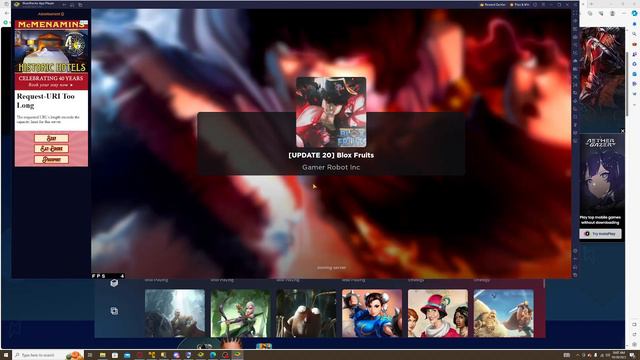Screen dimensions: 640x360
Task: Open Copilot icon in Edge sidebar
Action: coord(634,13)
